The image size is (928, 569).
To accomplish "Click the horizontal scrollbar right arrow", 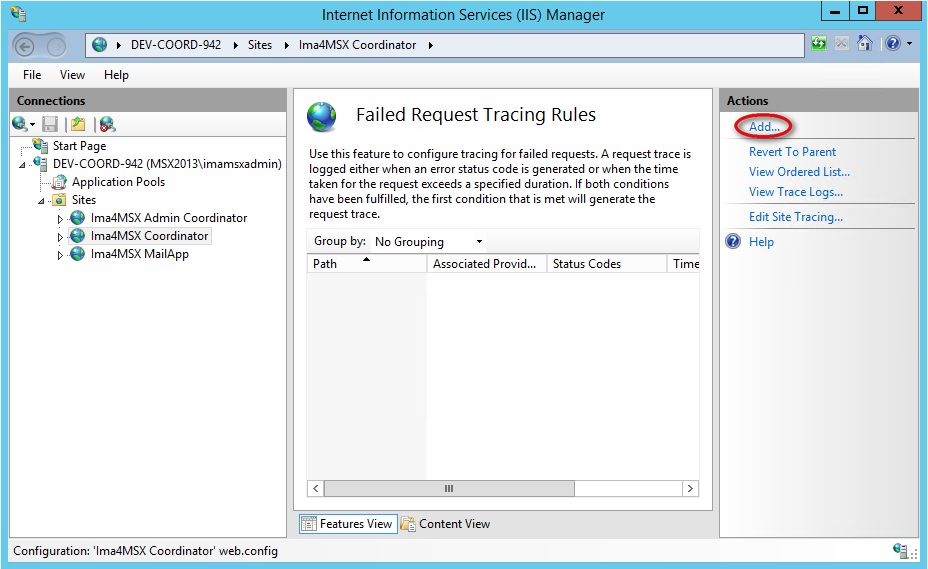I will [690, 488].
